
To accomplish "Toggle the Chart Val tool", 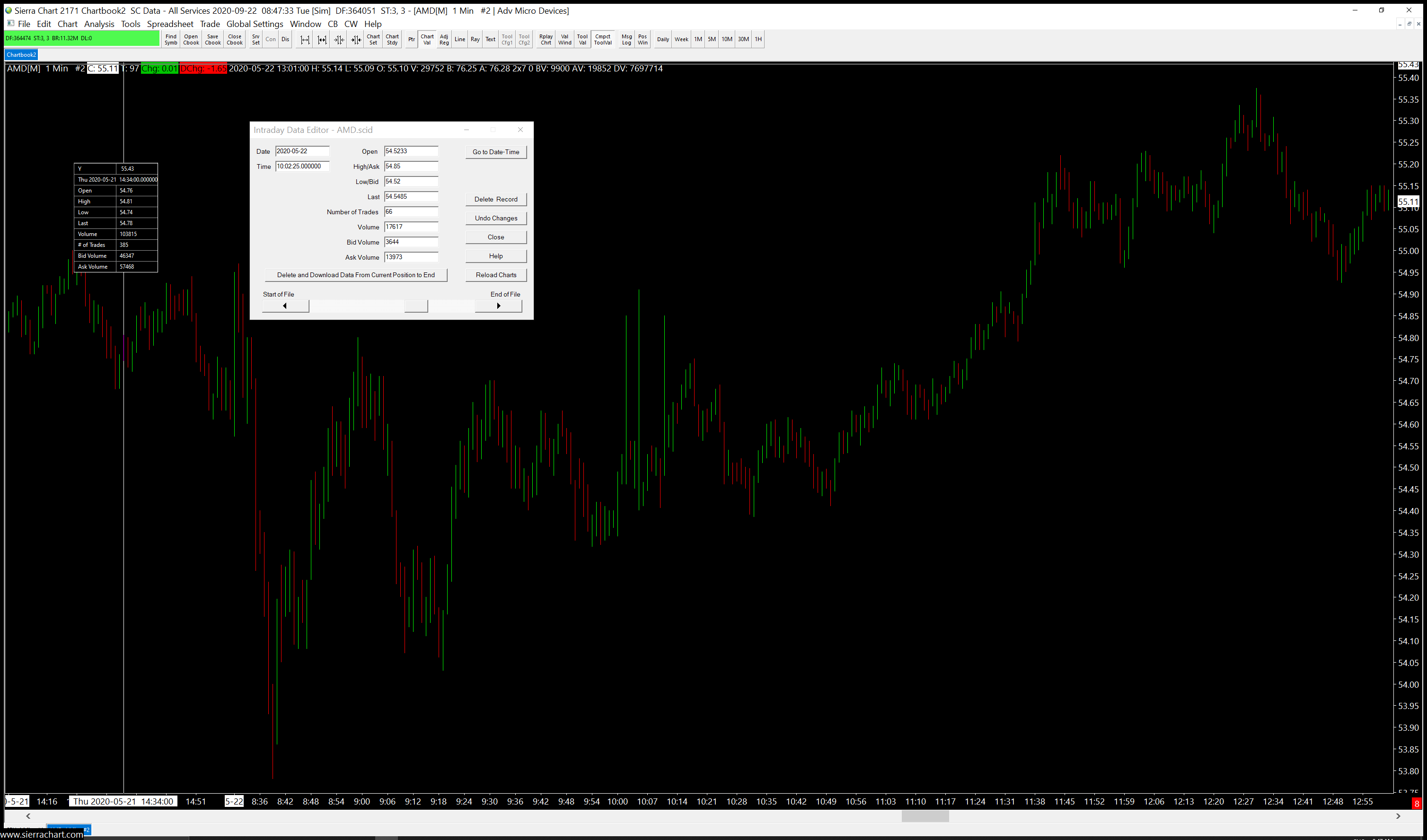I will tap(427, 40).
